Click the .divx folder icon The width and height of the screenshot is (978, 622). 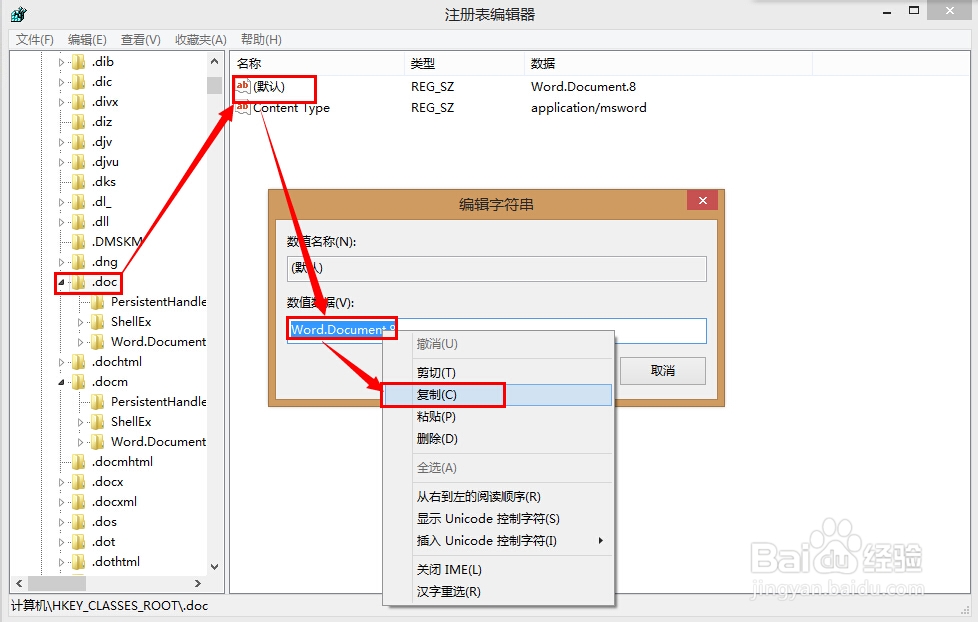pyautogui.click(x=79, y=102)
